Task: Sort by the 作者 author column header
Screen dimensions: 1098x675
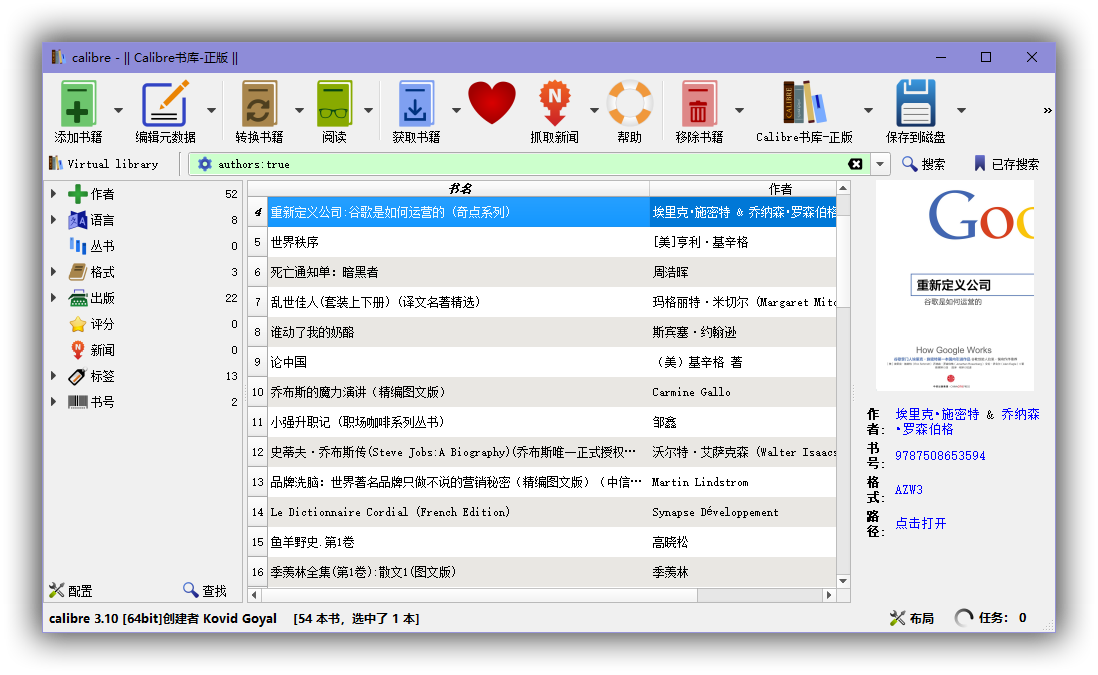Action: [743, 188]
